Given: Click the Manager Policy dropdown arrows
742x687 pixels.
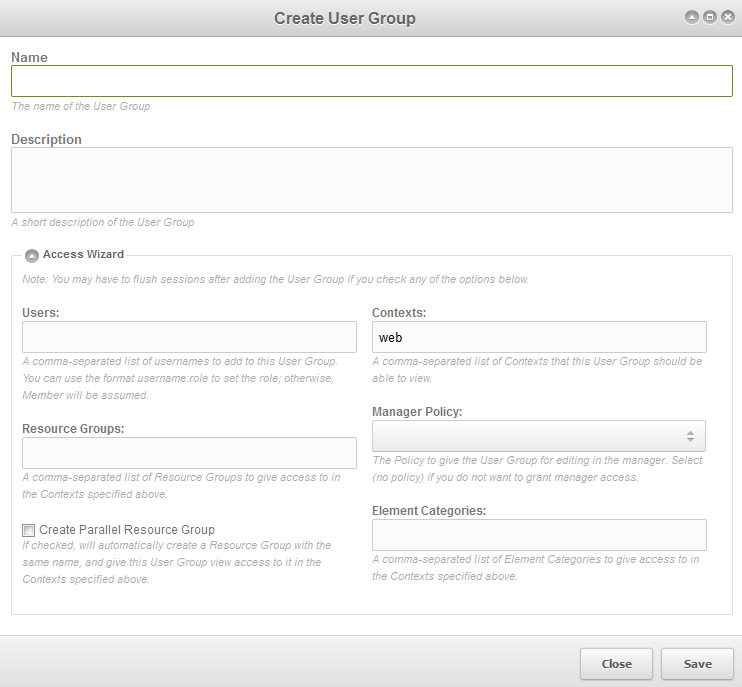Looking at the screenshot, I should coord(690,436).
